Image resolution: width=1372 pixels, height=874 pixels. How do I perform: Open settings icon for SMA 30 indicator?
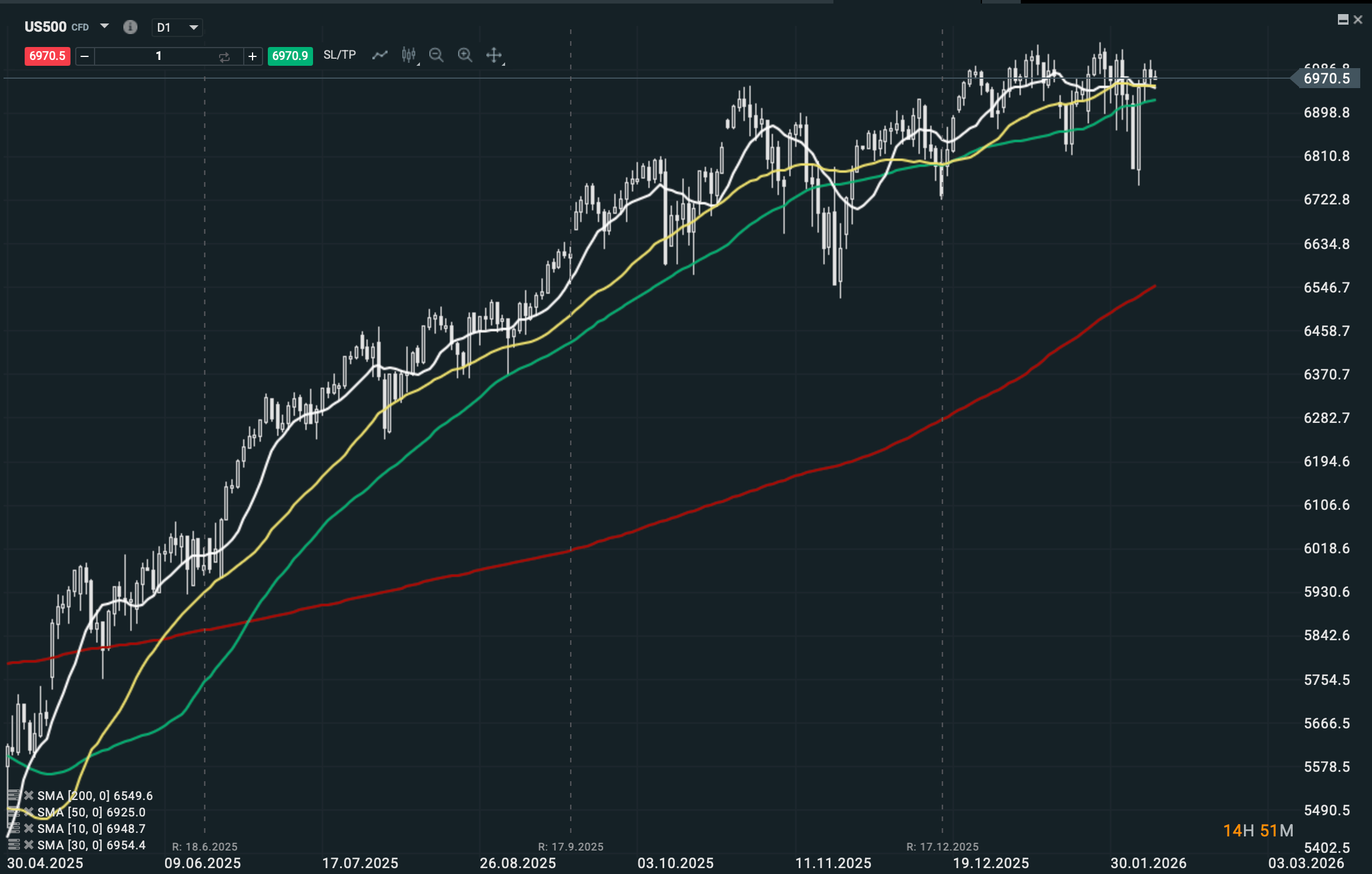coord(13,845)
